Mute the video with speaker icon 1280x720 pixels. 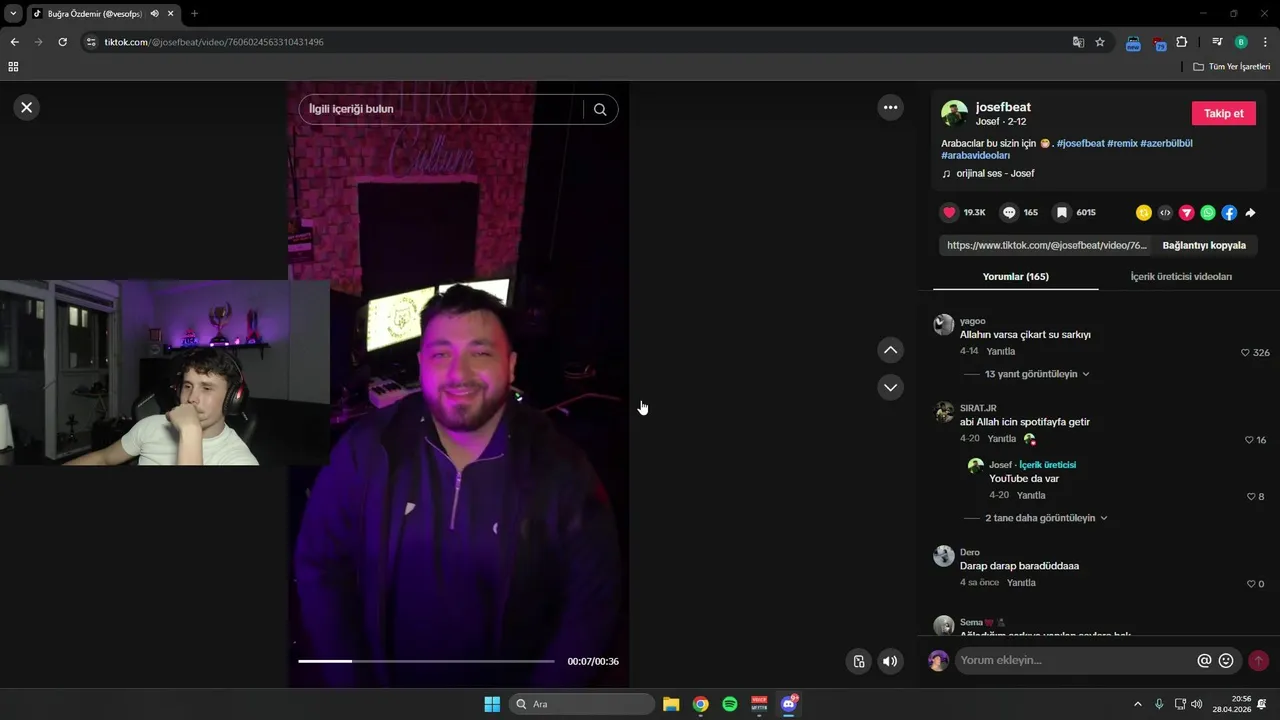pos(890,661)
